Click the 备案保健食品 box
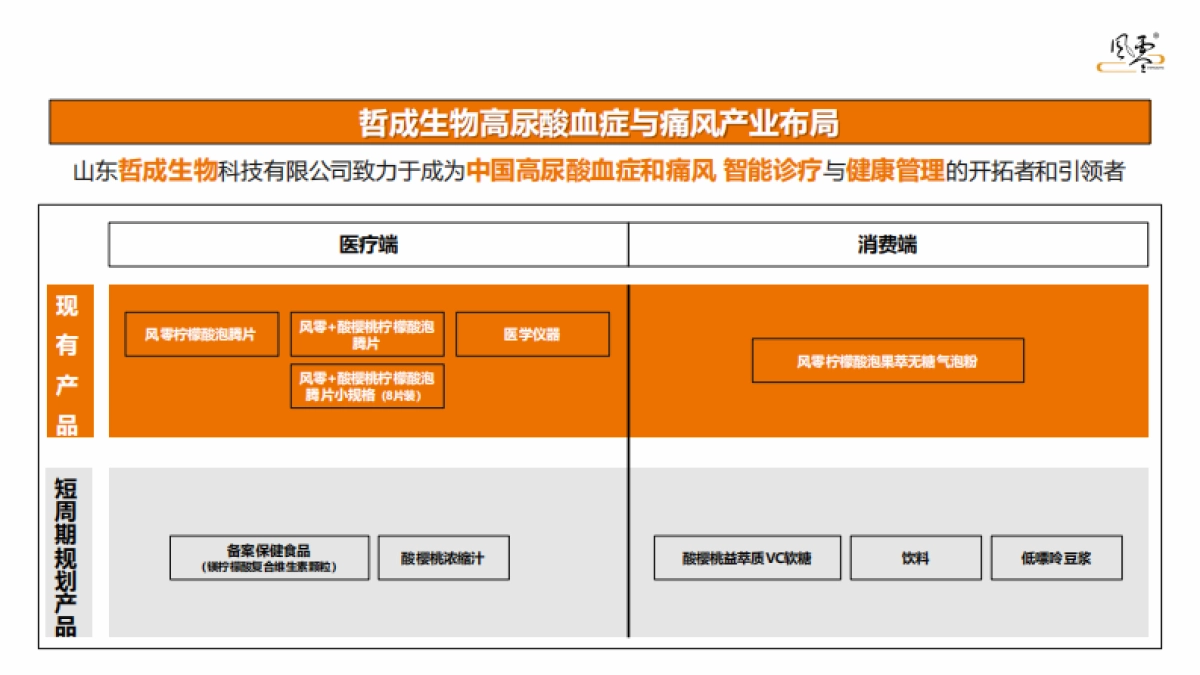The image size is (1200, 675). tap(271, 557)
